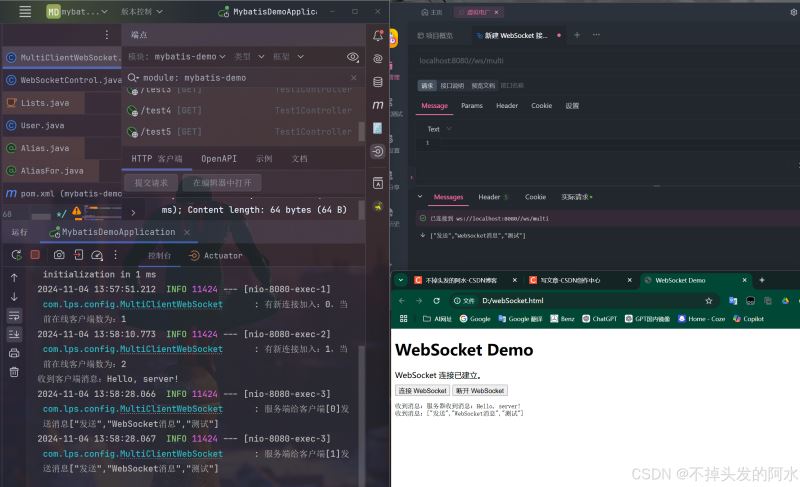This screenshot has height=487, width=800.
Task: Open Apifox tab bar more options
Action: 596,35
